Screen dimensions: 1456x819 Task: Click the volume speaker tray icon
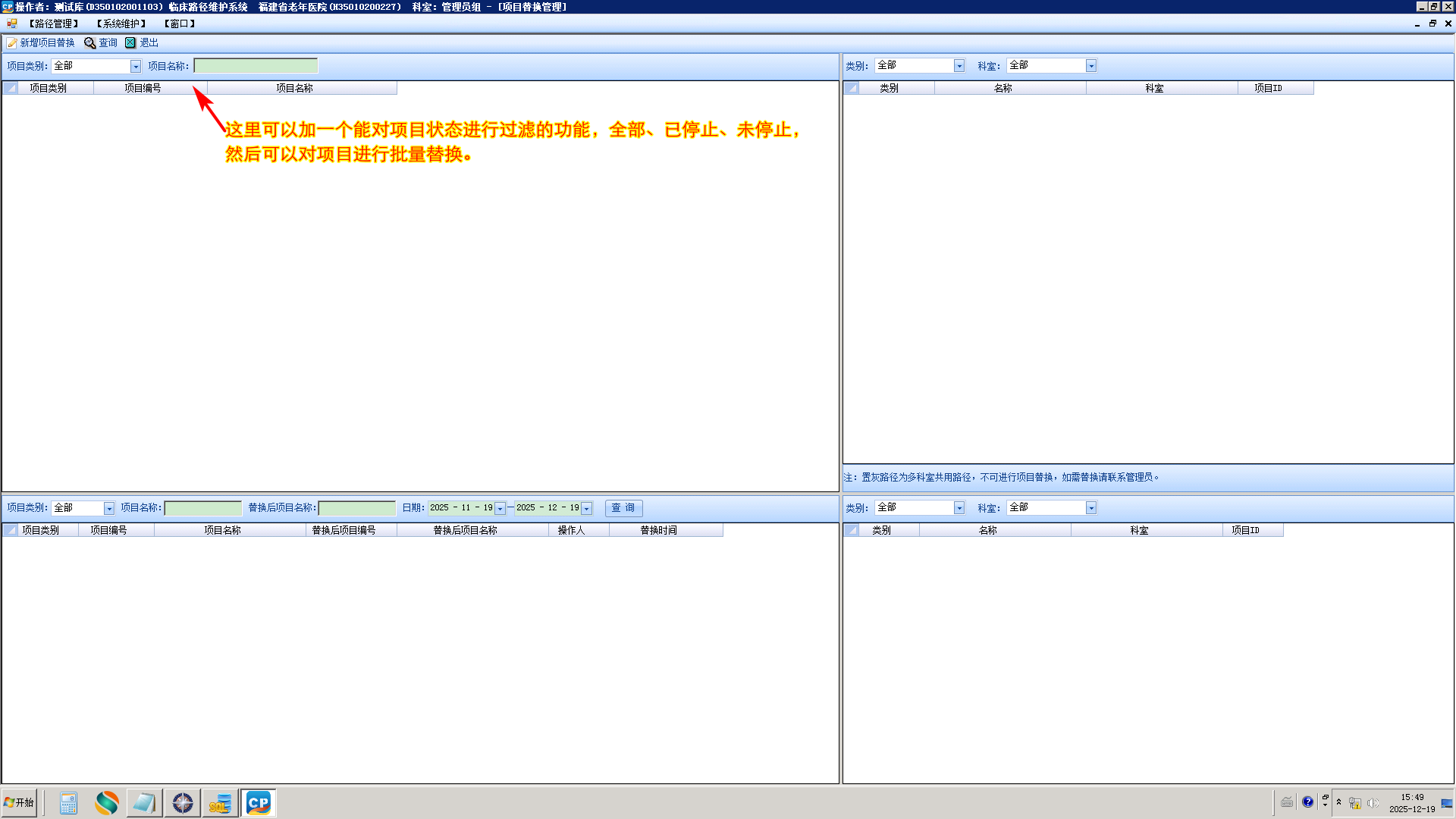click(x=1373, y=803)
